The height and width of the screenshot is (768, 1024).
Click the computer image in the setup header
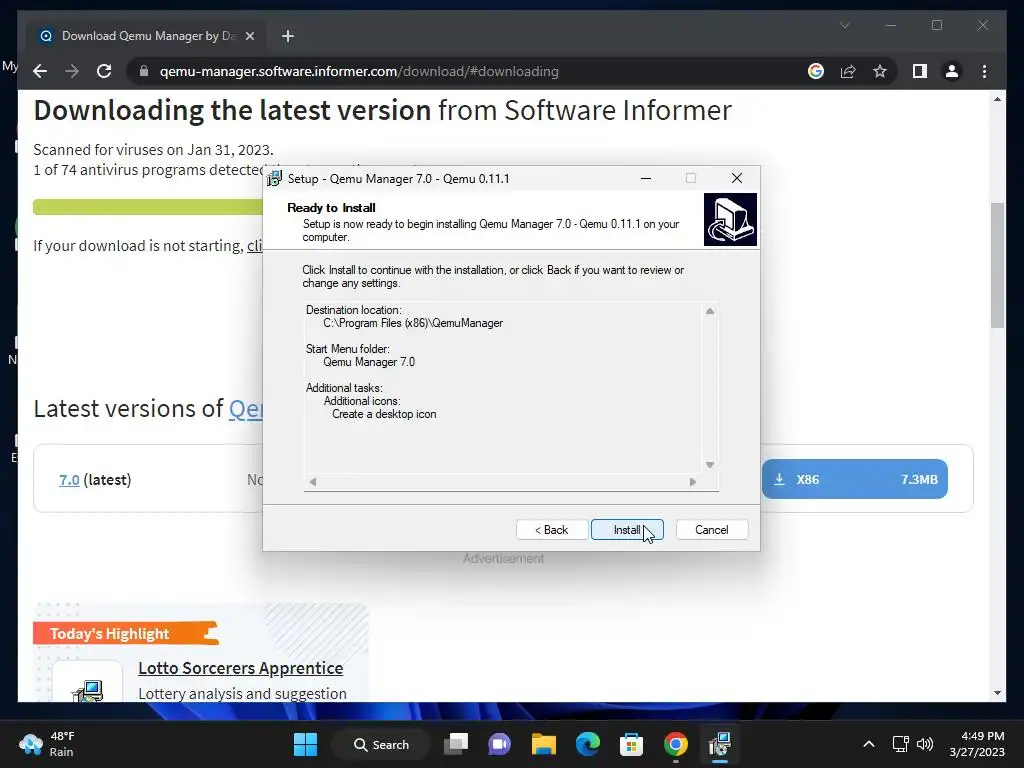(x=730, y=219)
